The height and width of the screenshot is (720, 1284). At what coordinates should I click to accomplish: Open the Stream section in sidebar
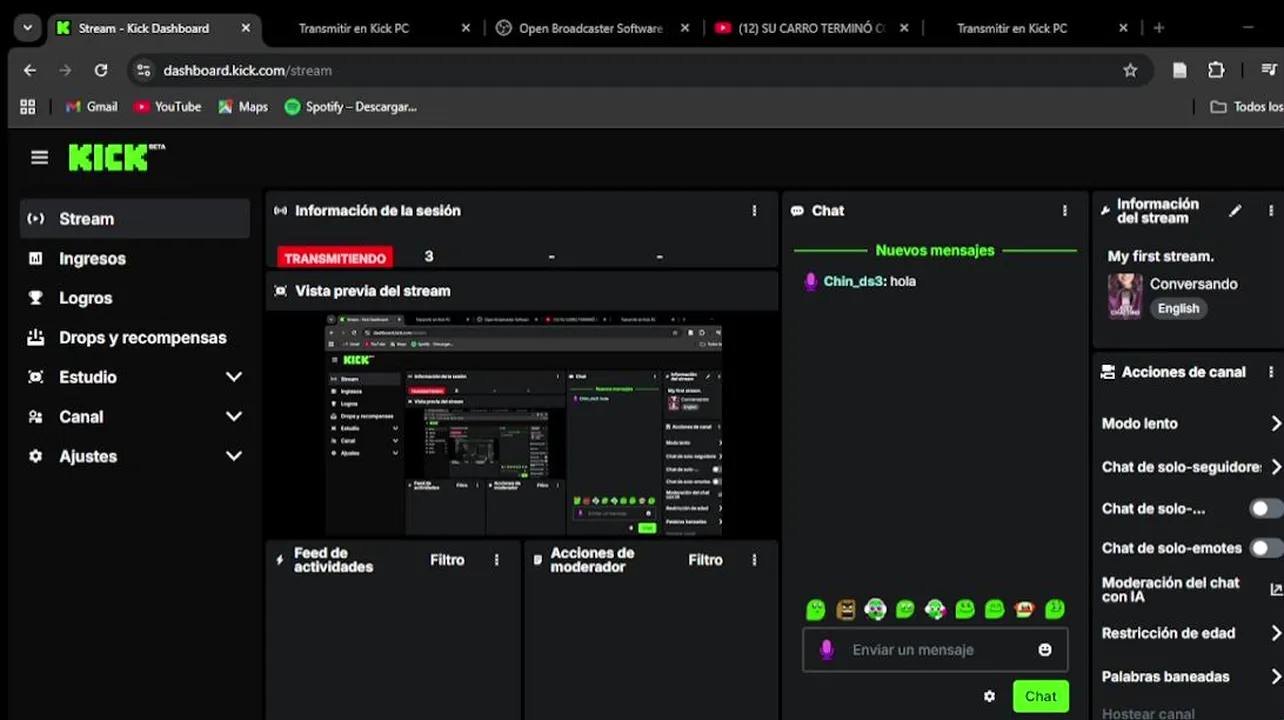[x=135, y=219]
